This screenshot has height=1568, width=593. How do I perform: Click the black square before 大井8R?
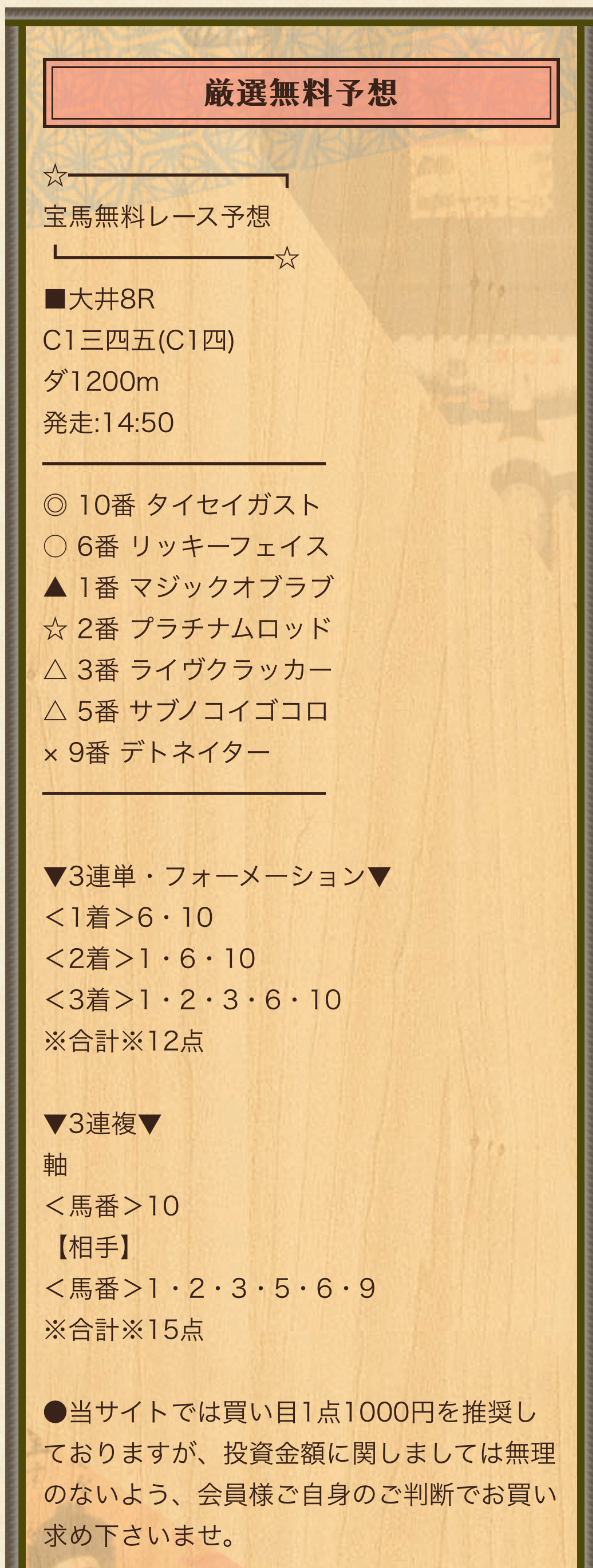tap(55, 299)
